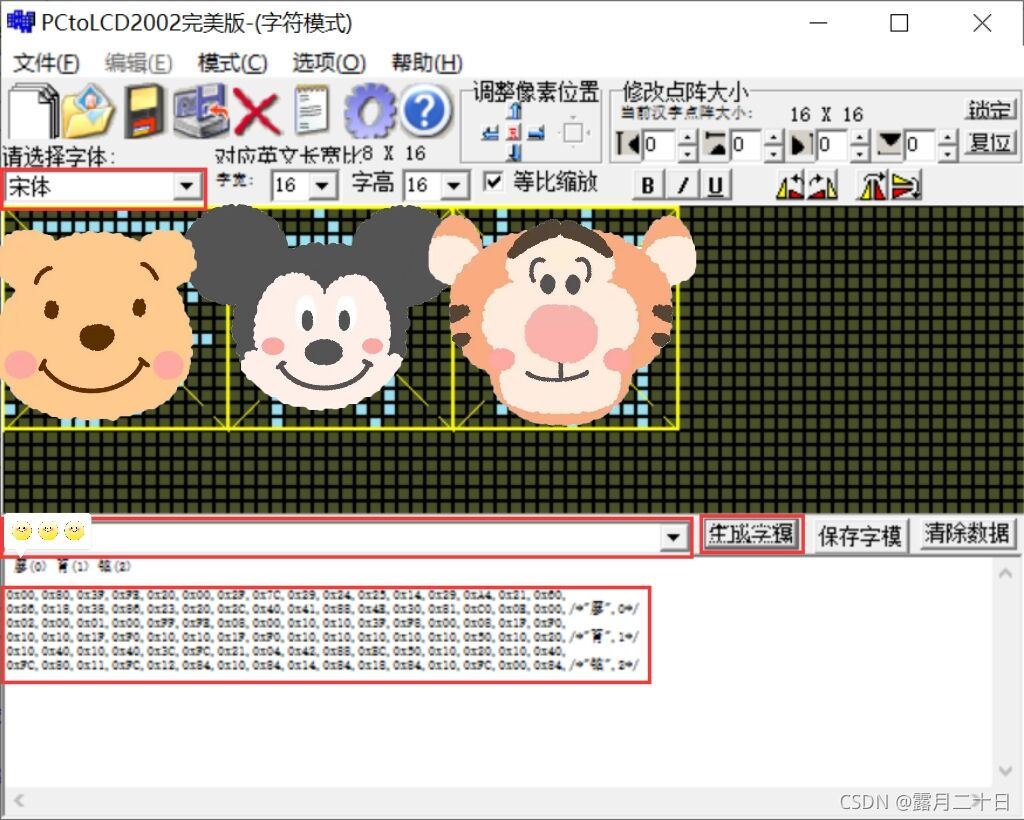Open the 编辑(E) menu

(x=138, y=63)
